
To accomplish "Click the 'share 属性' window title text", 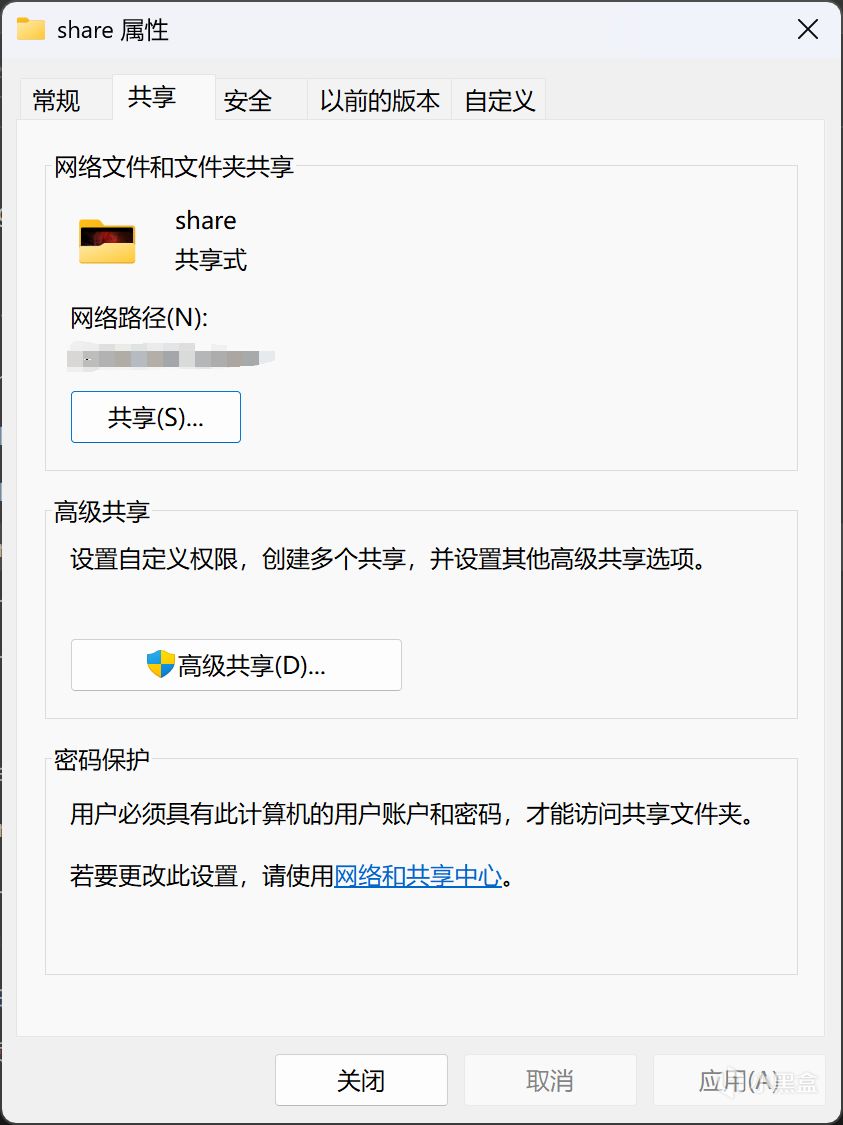I will pyautogui.click(x=113, y=30).
